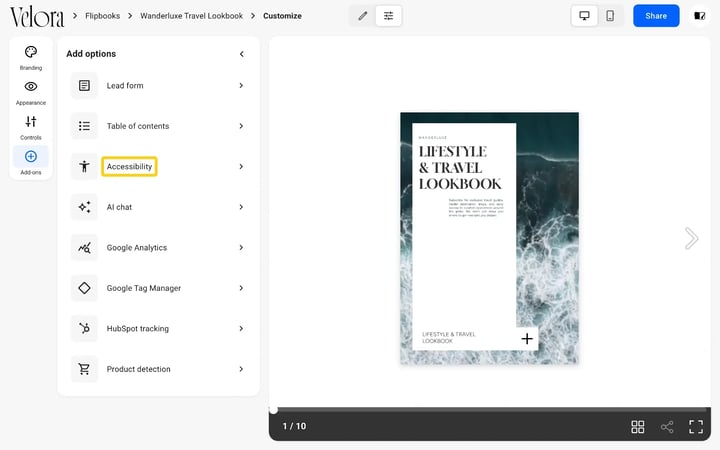
Task: Expand AI chat chevron
Action: pos(241,207)
